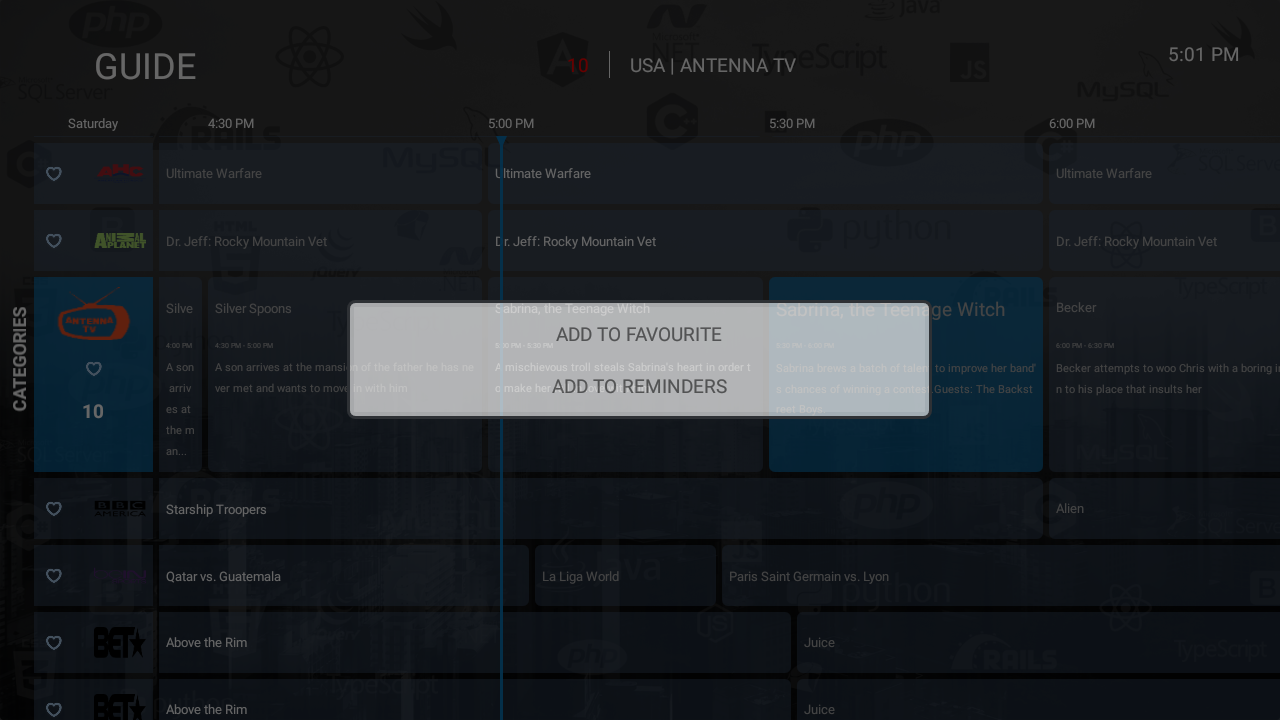
Task: Select La Liga World program
Action: pos(625,576)
